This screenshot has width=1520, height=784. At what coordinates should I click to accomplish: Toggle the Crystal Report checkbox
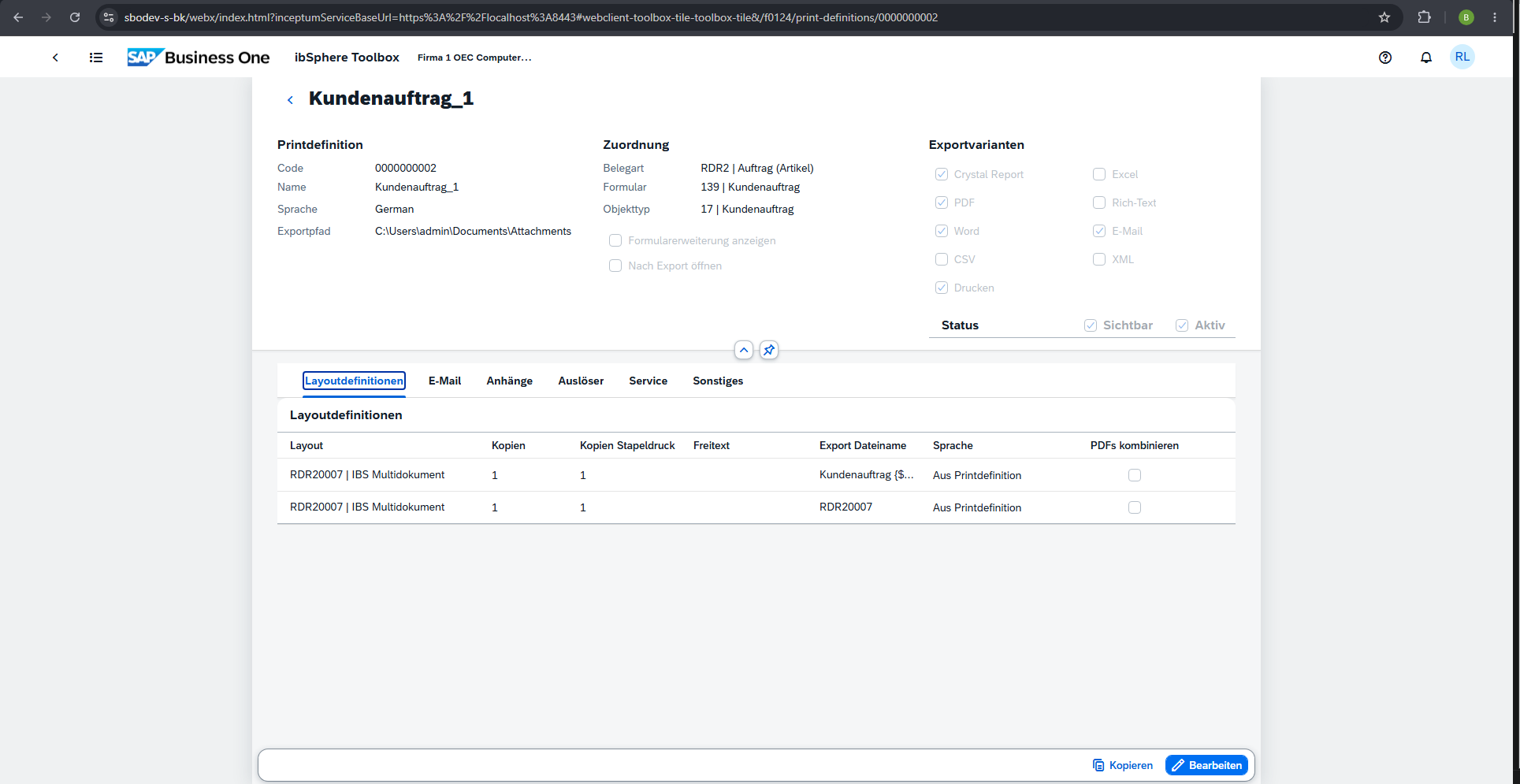point(942,174)
